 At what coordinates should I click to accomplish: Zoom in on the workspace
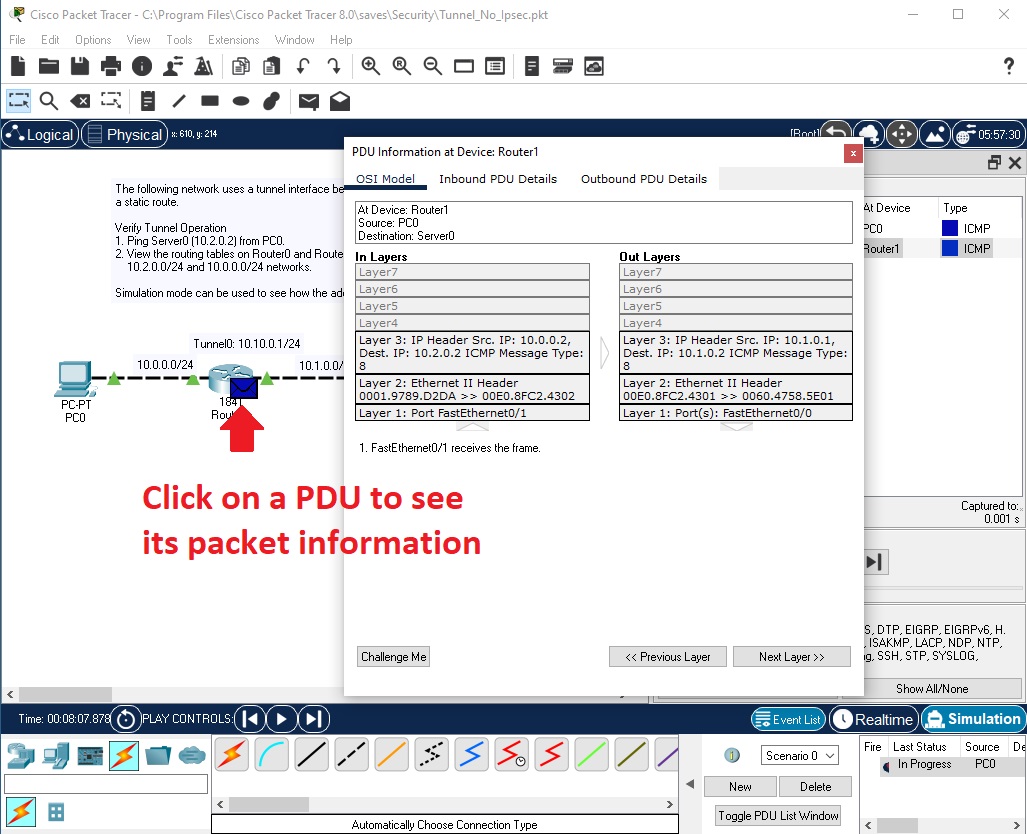tap(371, 66)
